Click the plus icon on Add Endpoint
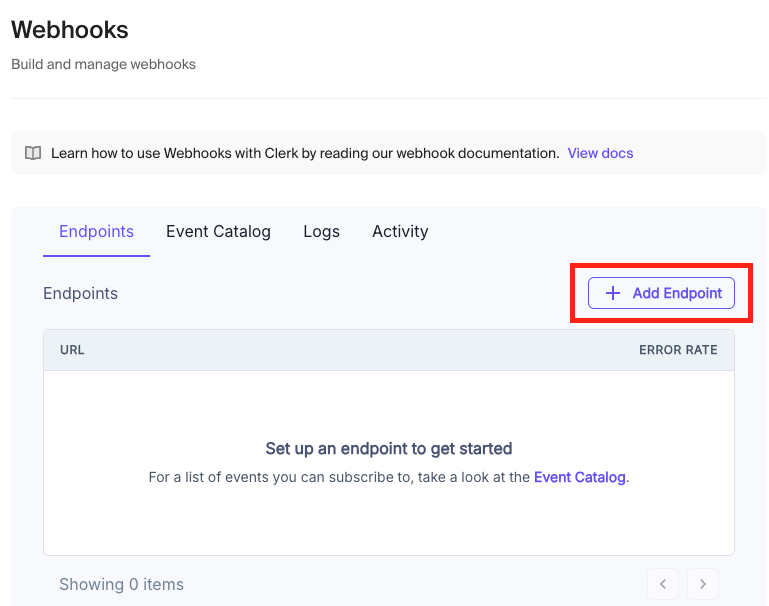769x606 pixels. coord(613,293)
